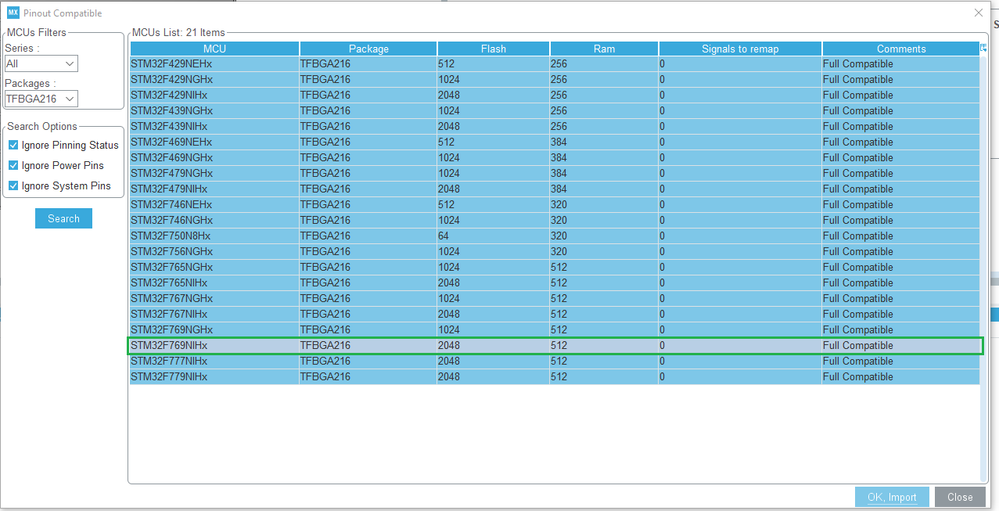Toggle Ignore Pinning Status checkbox
999x511 pixels.
point(13,145)
